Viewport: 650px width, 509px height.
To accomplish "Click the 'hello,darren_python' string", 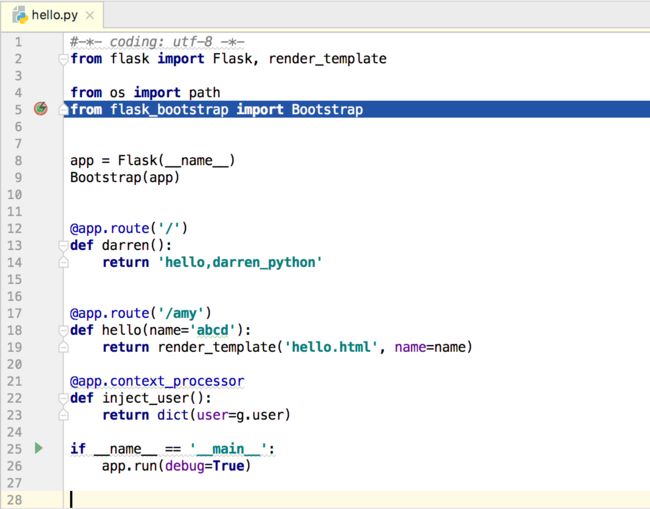I will (x=240, y=262).
